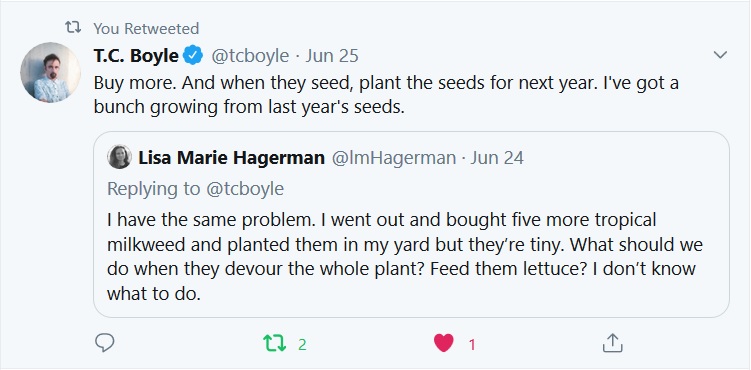
Task: Click the retweet count number 2
Action: tap(302, 344)
